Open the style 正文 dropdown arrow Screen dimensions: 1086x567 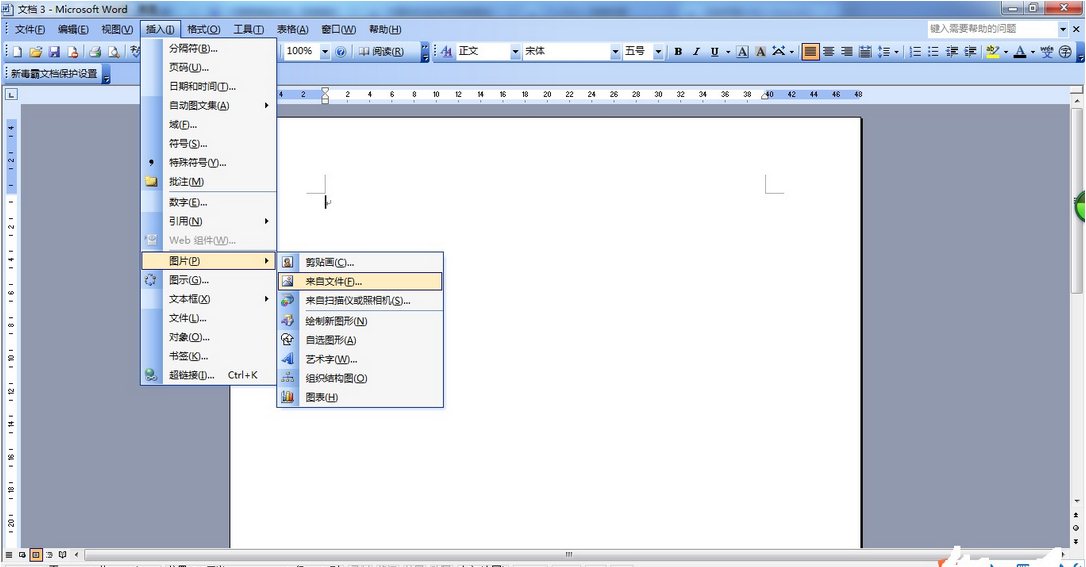pos(515,52)
